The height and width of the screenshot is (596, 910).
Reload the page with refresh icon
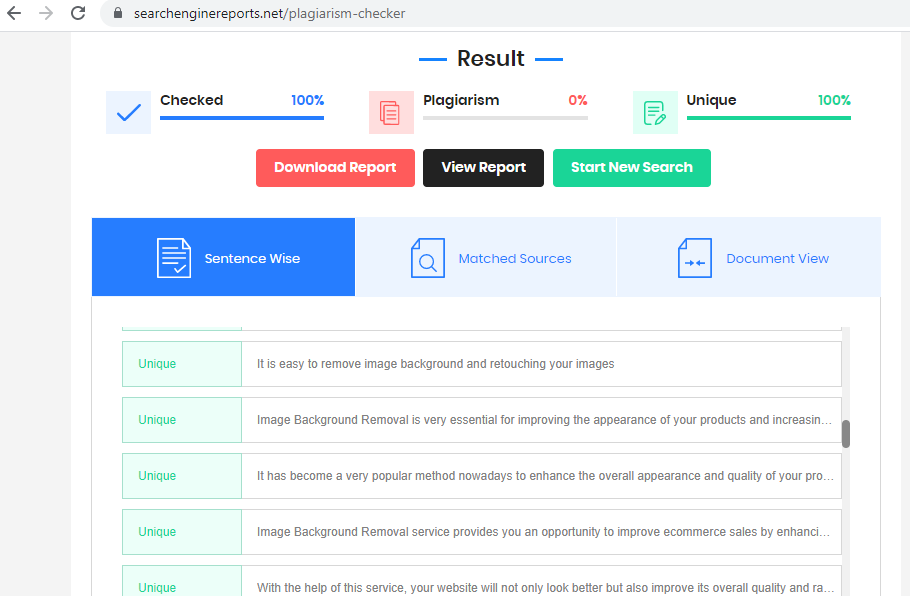(77, 14)
